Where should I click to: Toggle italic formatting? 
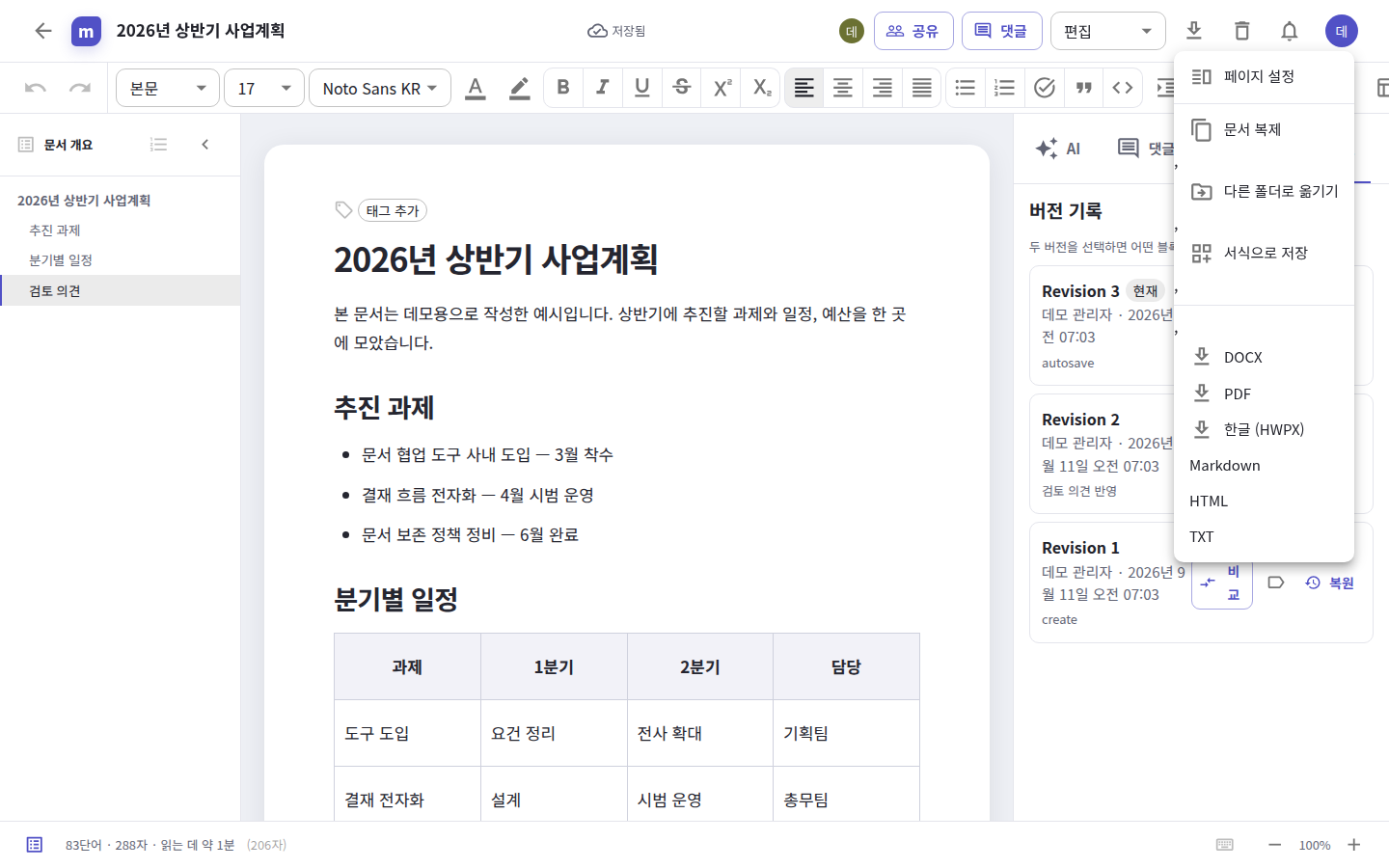tap(603, 88)
